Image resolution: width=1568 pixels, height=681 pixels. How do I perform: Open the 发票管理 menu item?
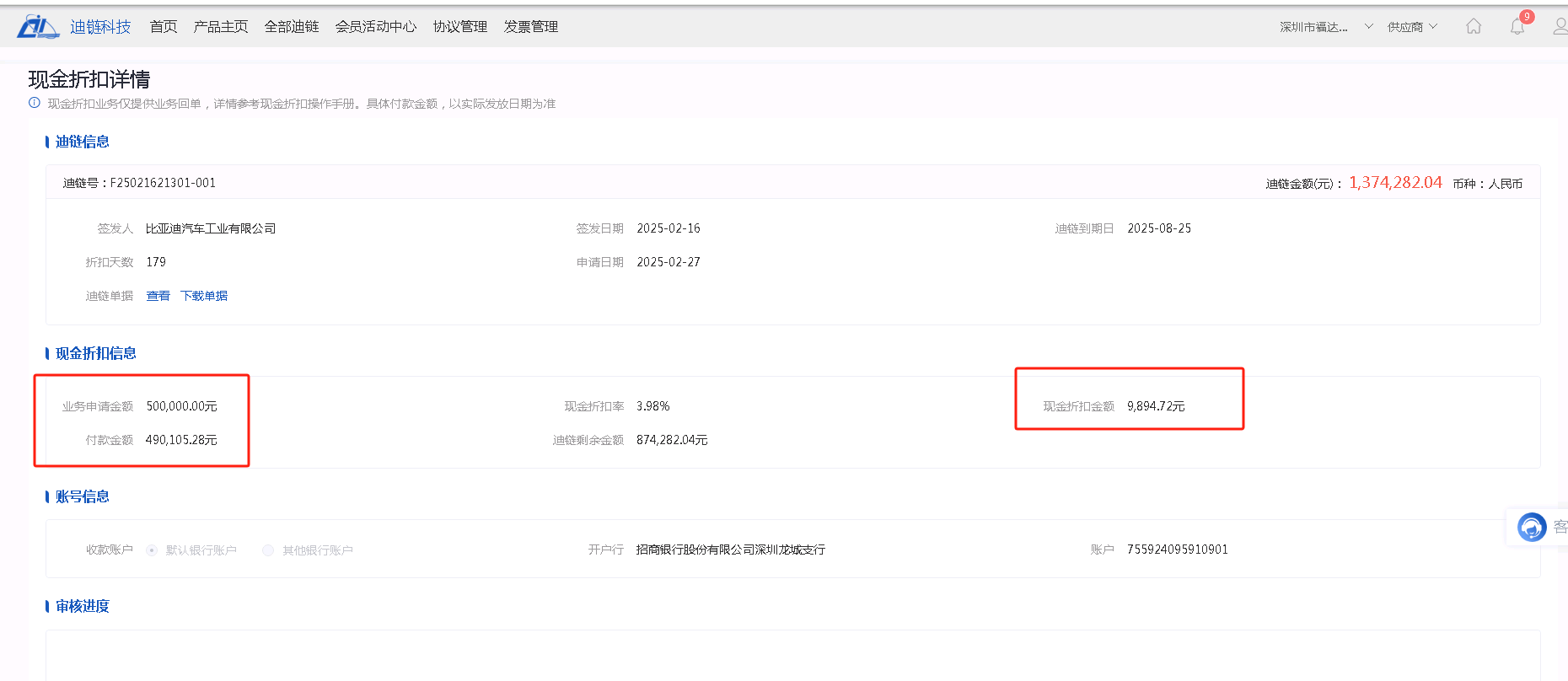tap(531, 27)
